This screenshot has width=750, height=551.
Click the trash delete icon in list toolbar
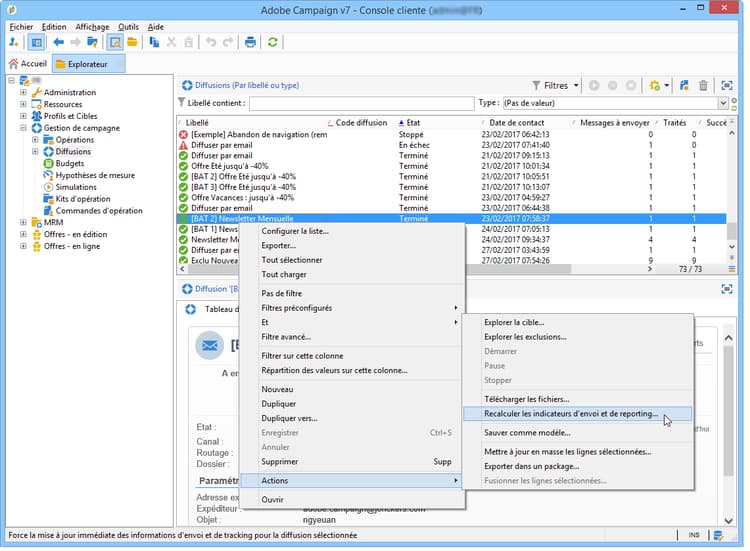pyautogui.click(x=703, y=86)
